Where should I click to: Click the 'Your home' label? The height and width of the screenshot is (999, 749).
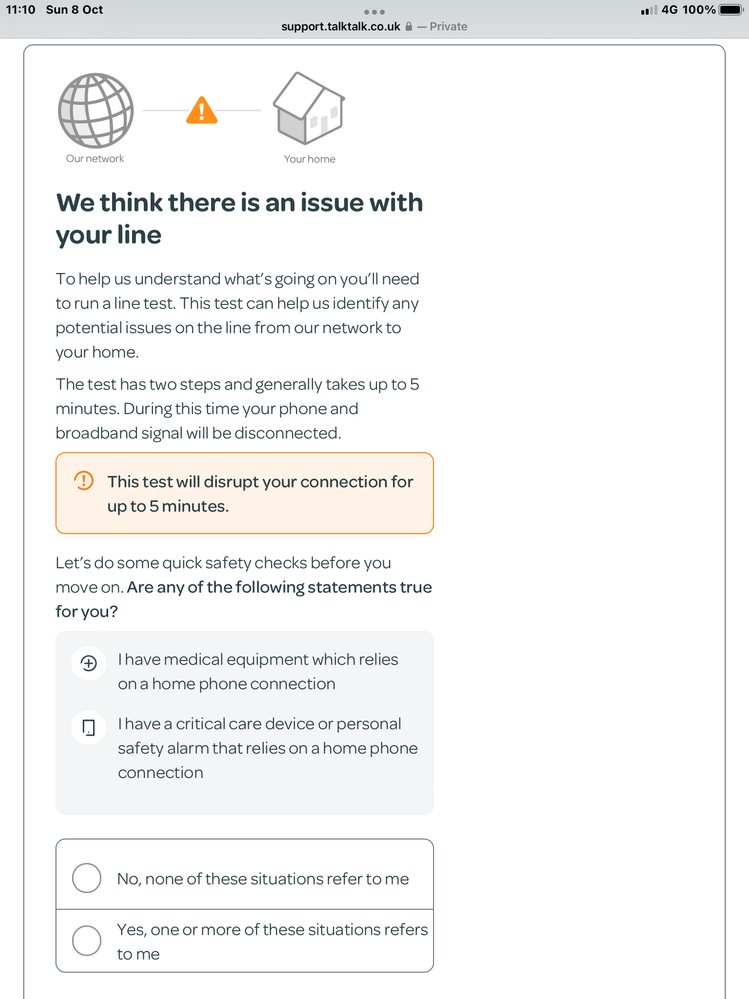(309, 159)
